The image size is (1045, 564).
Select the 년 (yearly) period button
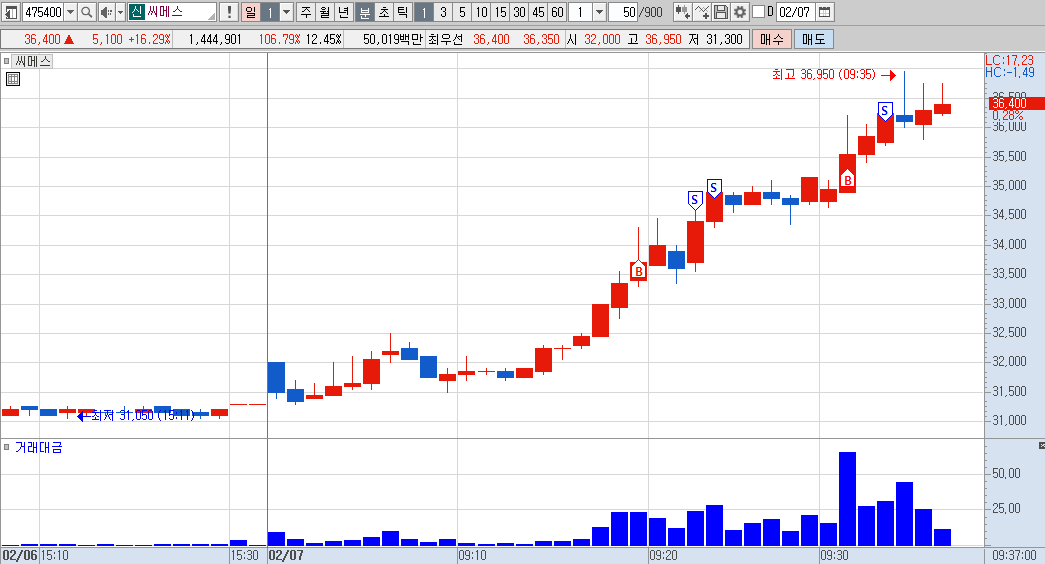(x=344, y=12)
